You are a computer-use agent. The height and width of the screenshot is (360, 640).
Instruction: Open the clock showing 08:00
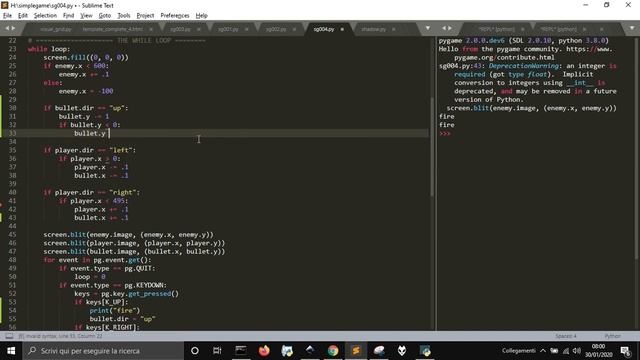(598, 351)
